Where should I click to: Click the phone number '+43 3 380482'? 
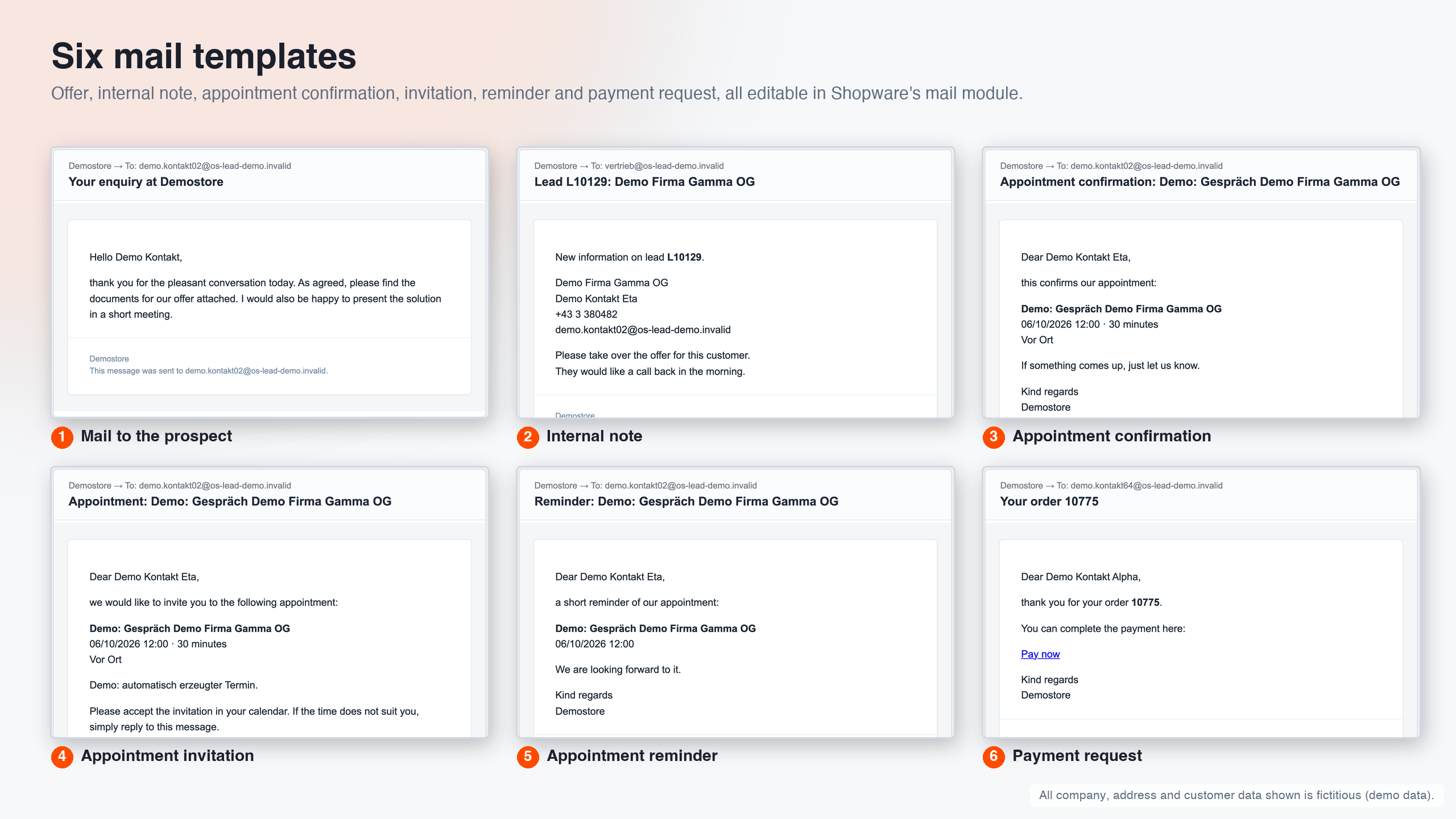586,315
